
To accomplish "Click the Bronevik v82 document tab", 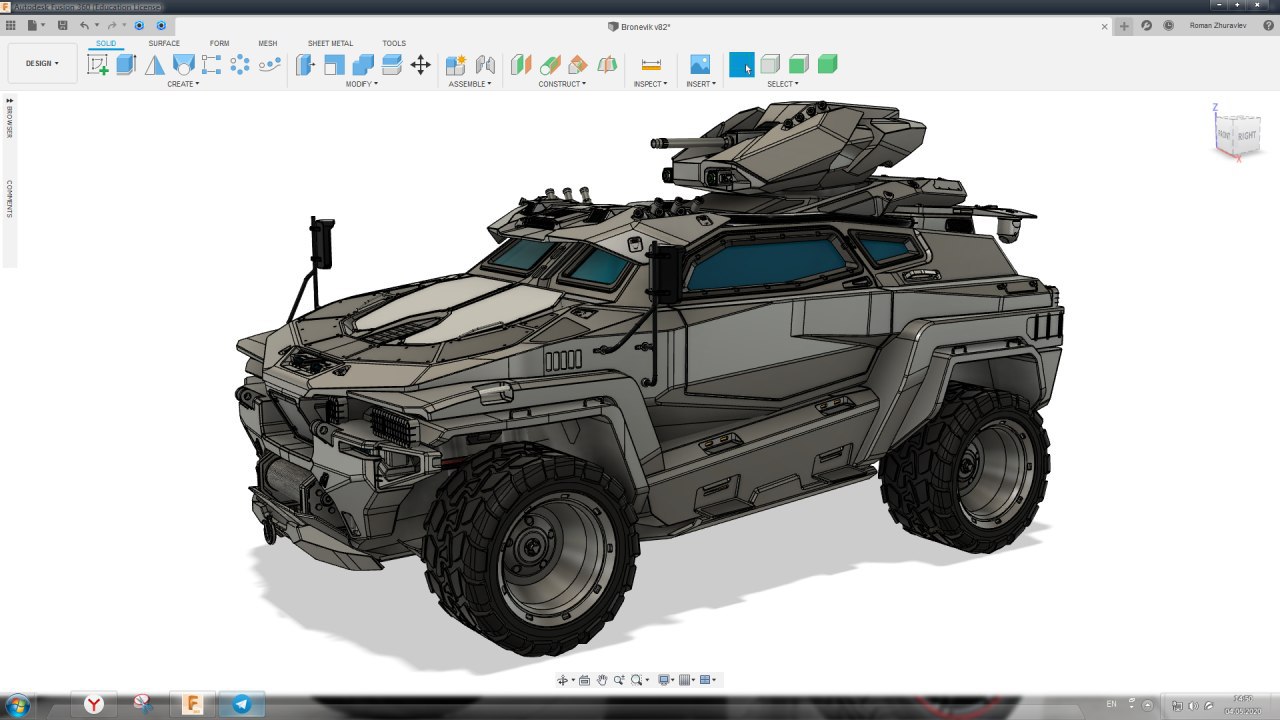I will (639, 27).
